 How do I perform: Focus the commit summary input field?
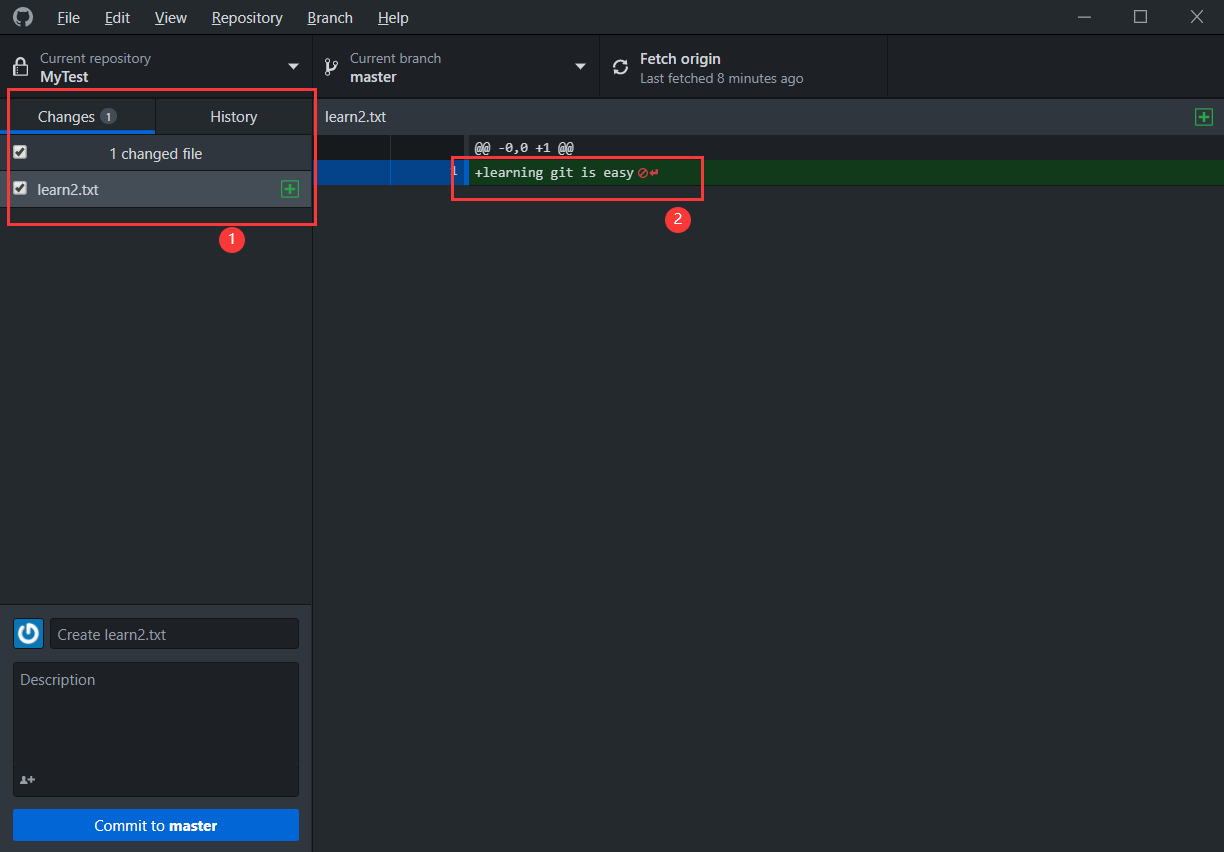click(174, 634)
